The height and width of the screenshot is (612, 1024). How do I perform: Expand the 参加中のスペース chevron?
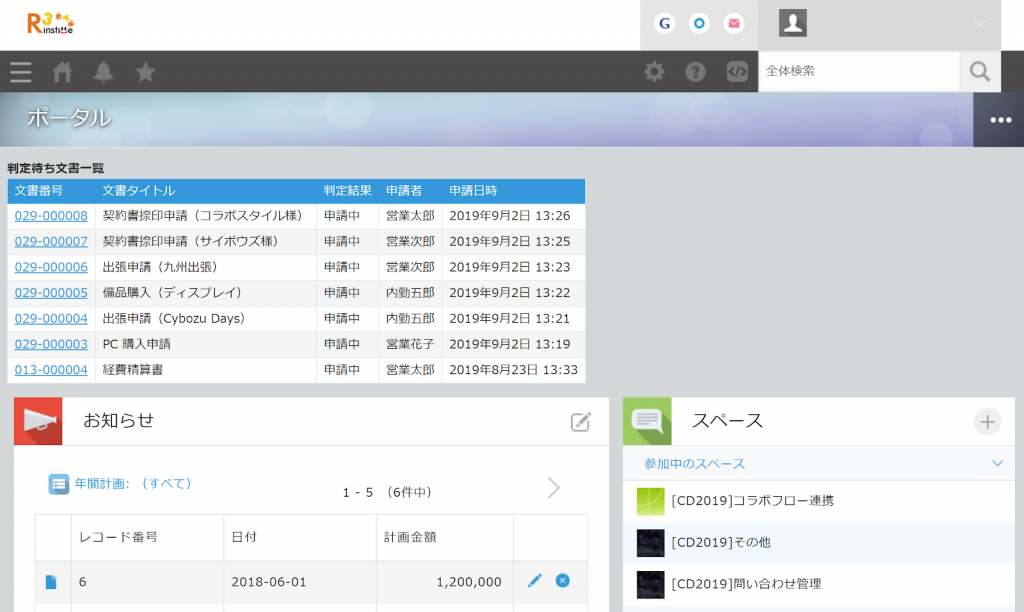(x=997, y=463)
